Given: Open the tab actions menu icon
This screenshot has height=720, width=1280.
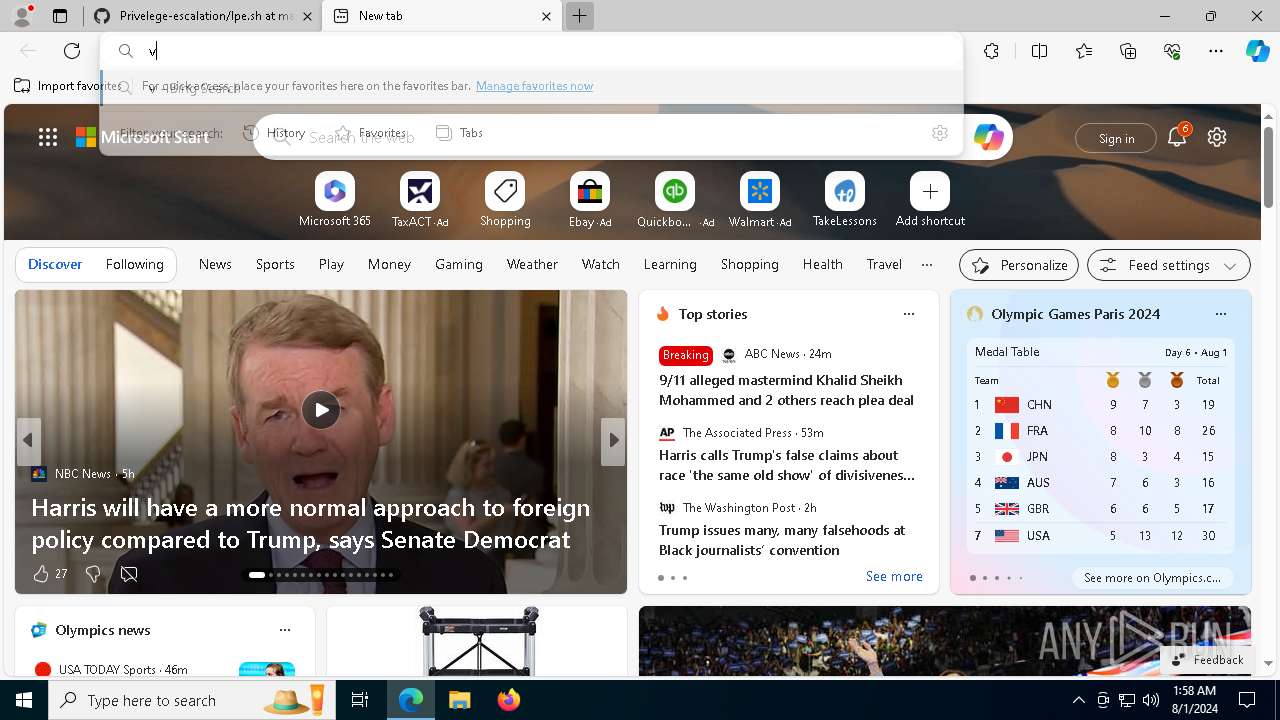Looking at the screenshot, I should tap(60, 16).
